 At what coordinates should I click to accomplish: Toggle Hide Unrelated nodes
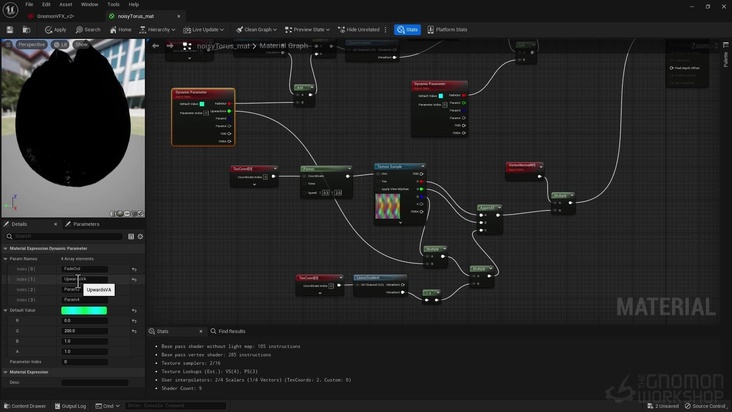(358, 30)
